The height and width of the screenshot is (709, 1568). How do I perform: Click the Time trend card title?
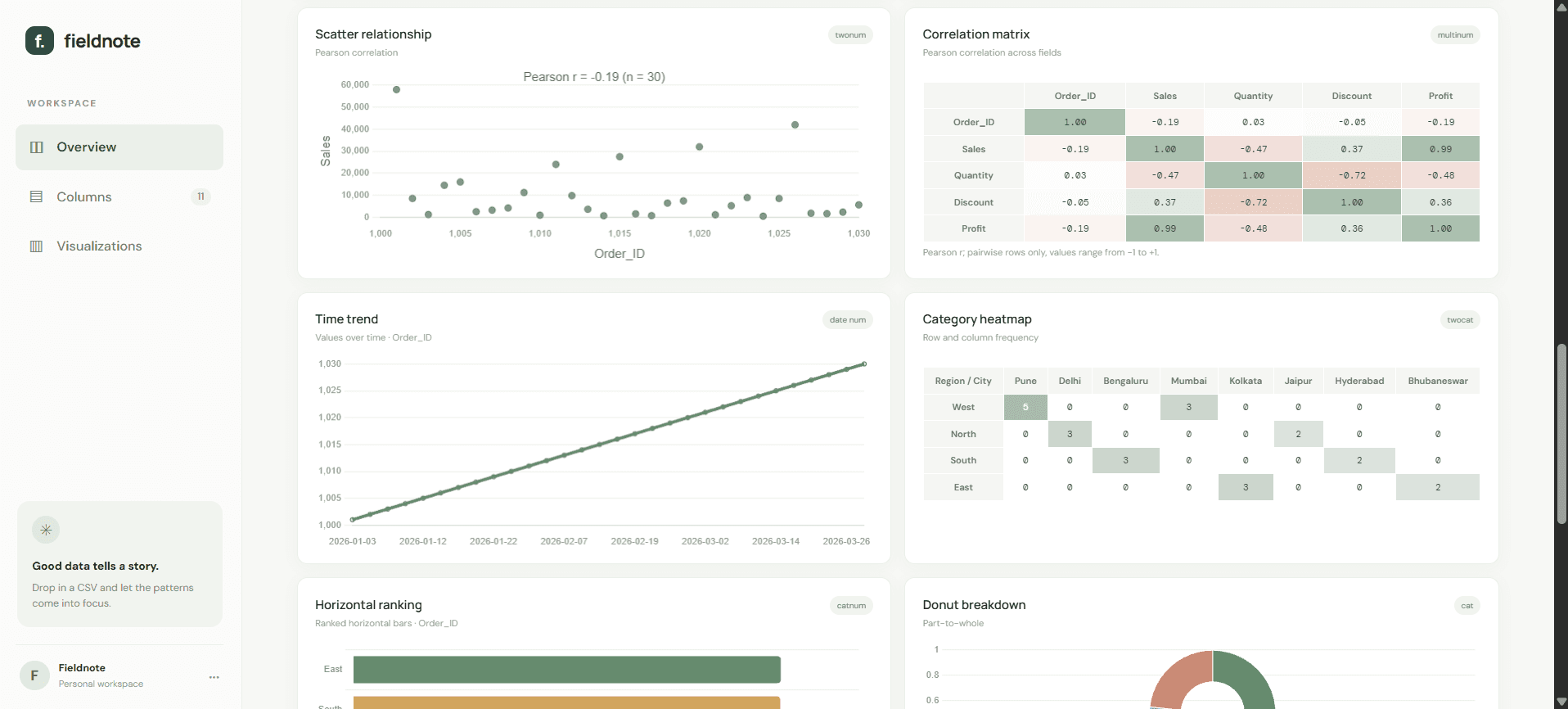346,319
